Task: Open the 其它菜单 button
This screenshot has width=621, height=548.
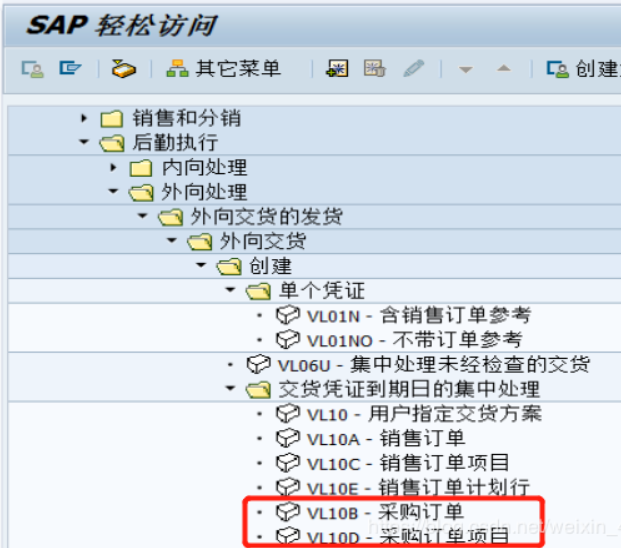Action: click(224, 68)
